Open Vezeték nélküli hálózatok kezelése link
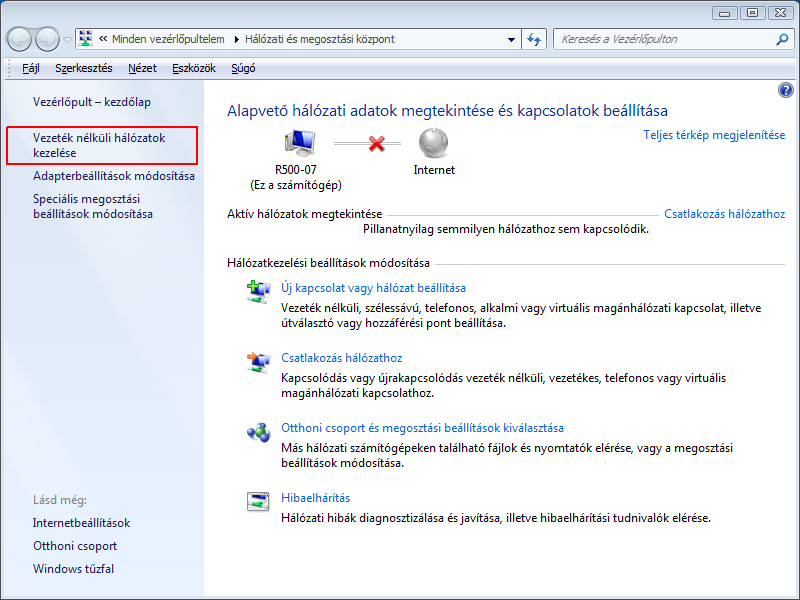This screenshot has height=600, width=800. (x=98, y=145)
